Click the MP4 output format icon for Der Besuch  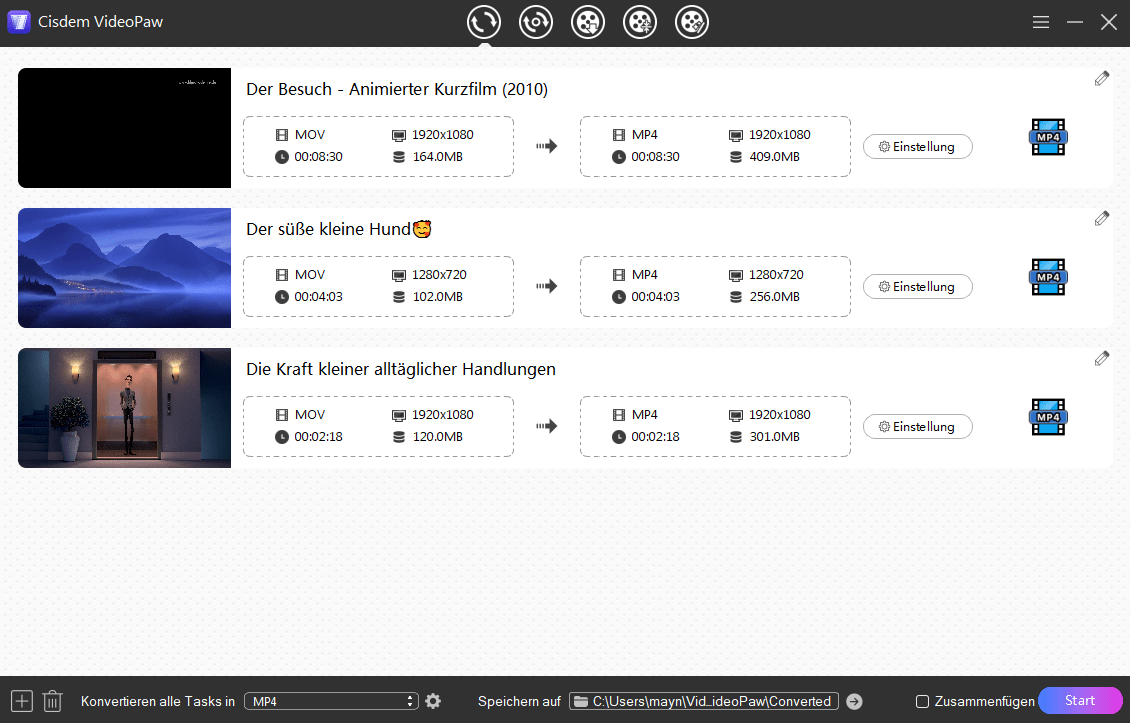tap(1048, 137)
